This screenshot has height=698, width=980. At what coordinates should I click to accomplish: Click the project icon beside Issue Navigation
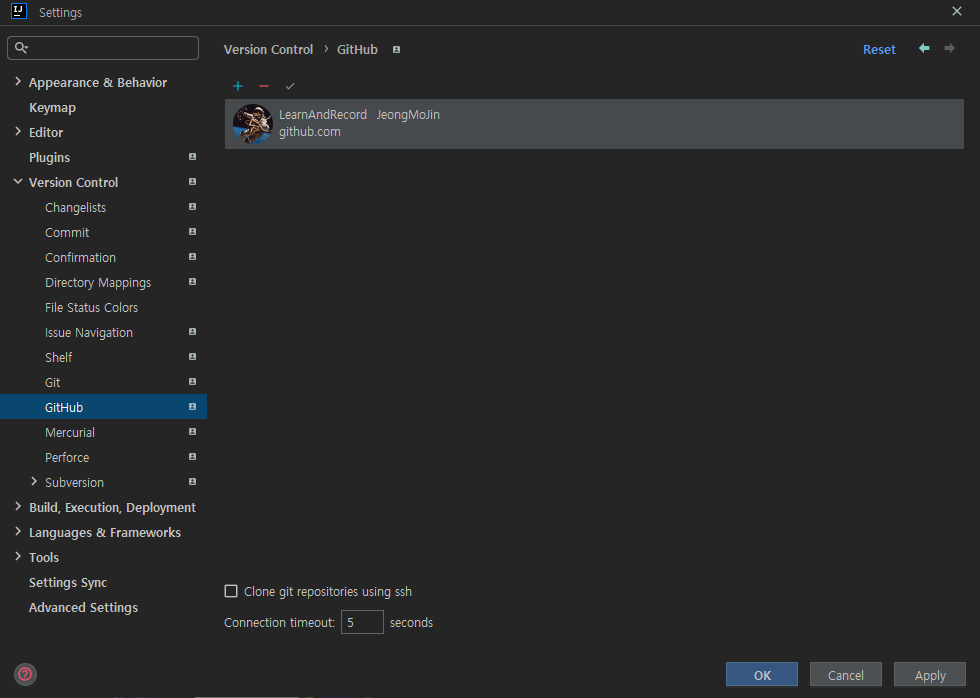[192, 332]
